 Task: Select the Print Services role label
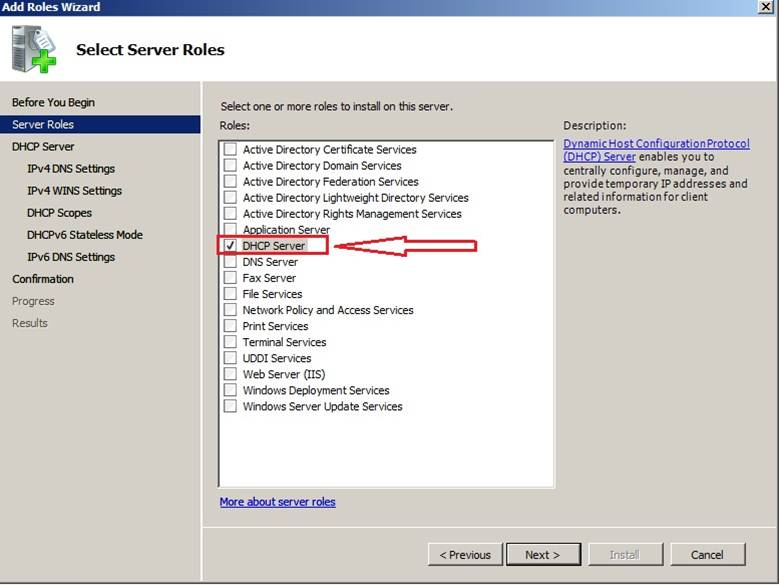[x=275, y=326]
